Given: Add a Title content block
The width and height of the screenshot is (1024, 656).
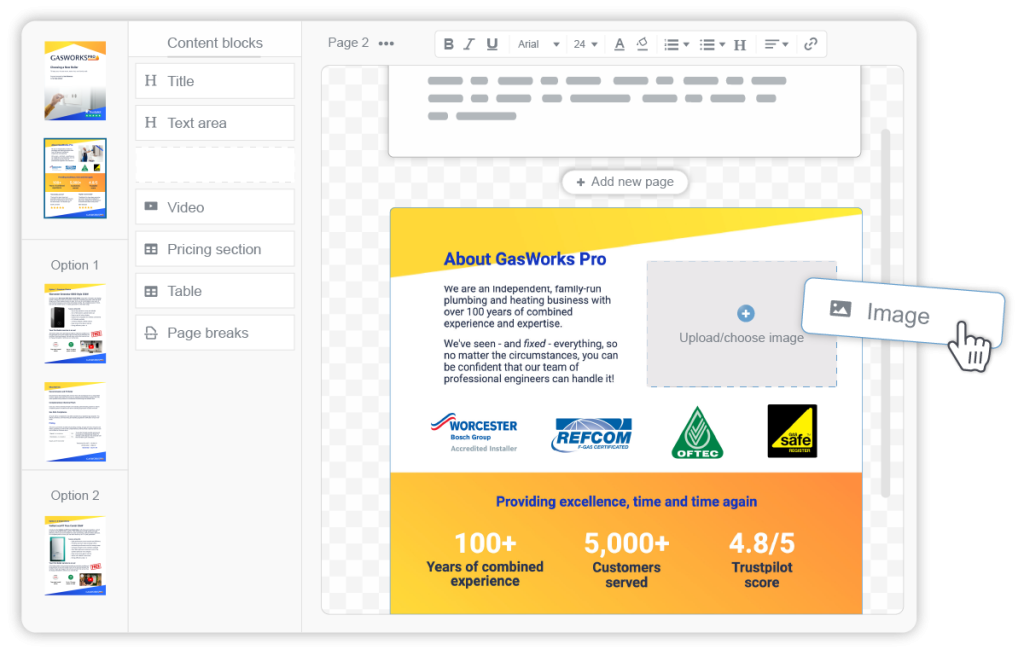Looking at the screenshot, I should 214,80.
